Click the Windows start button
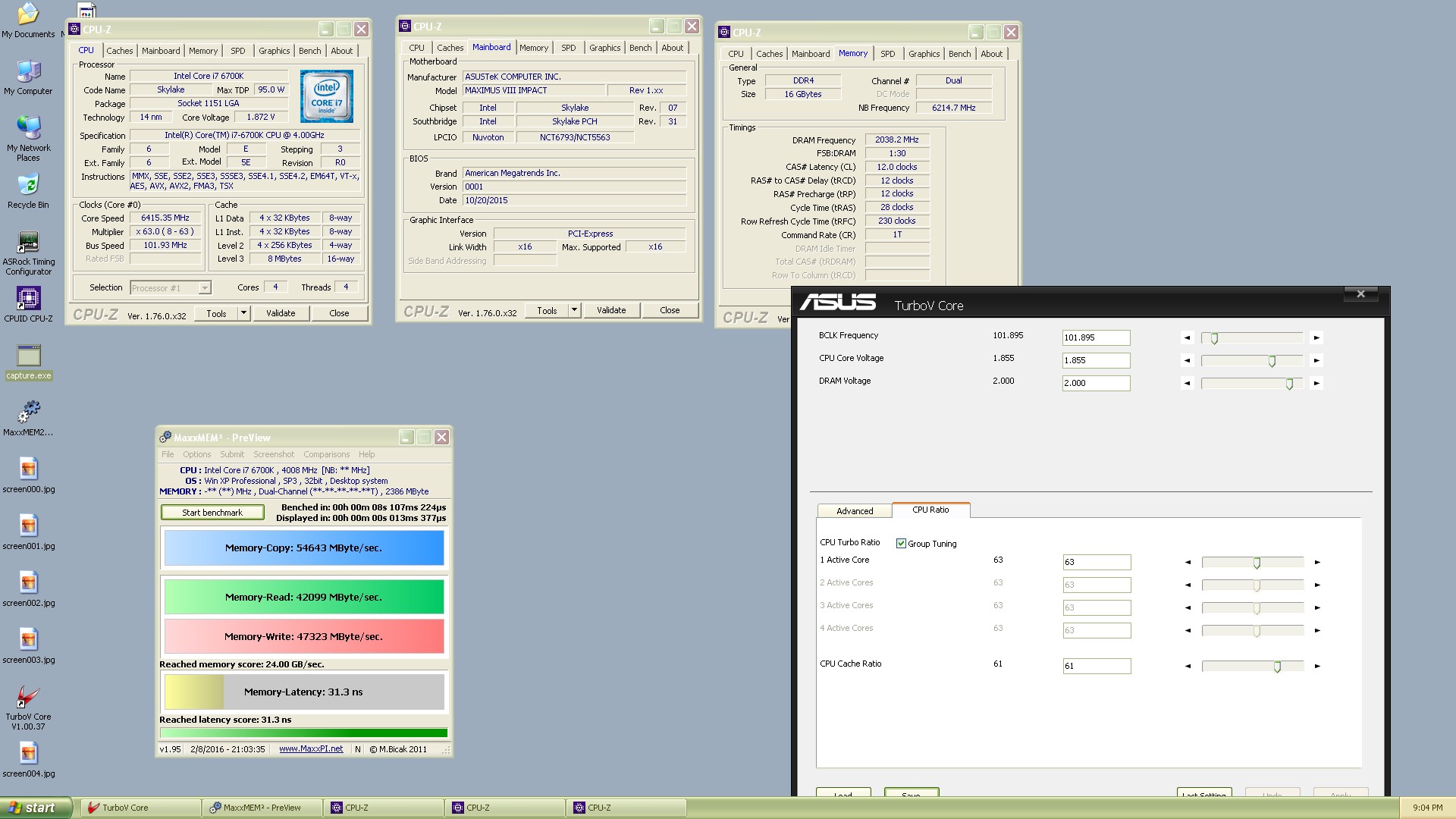This screenshot has height=819, width=1456. 36,808
